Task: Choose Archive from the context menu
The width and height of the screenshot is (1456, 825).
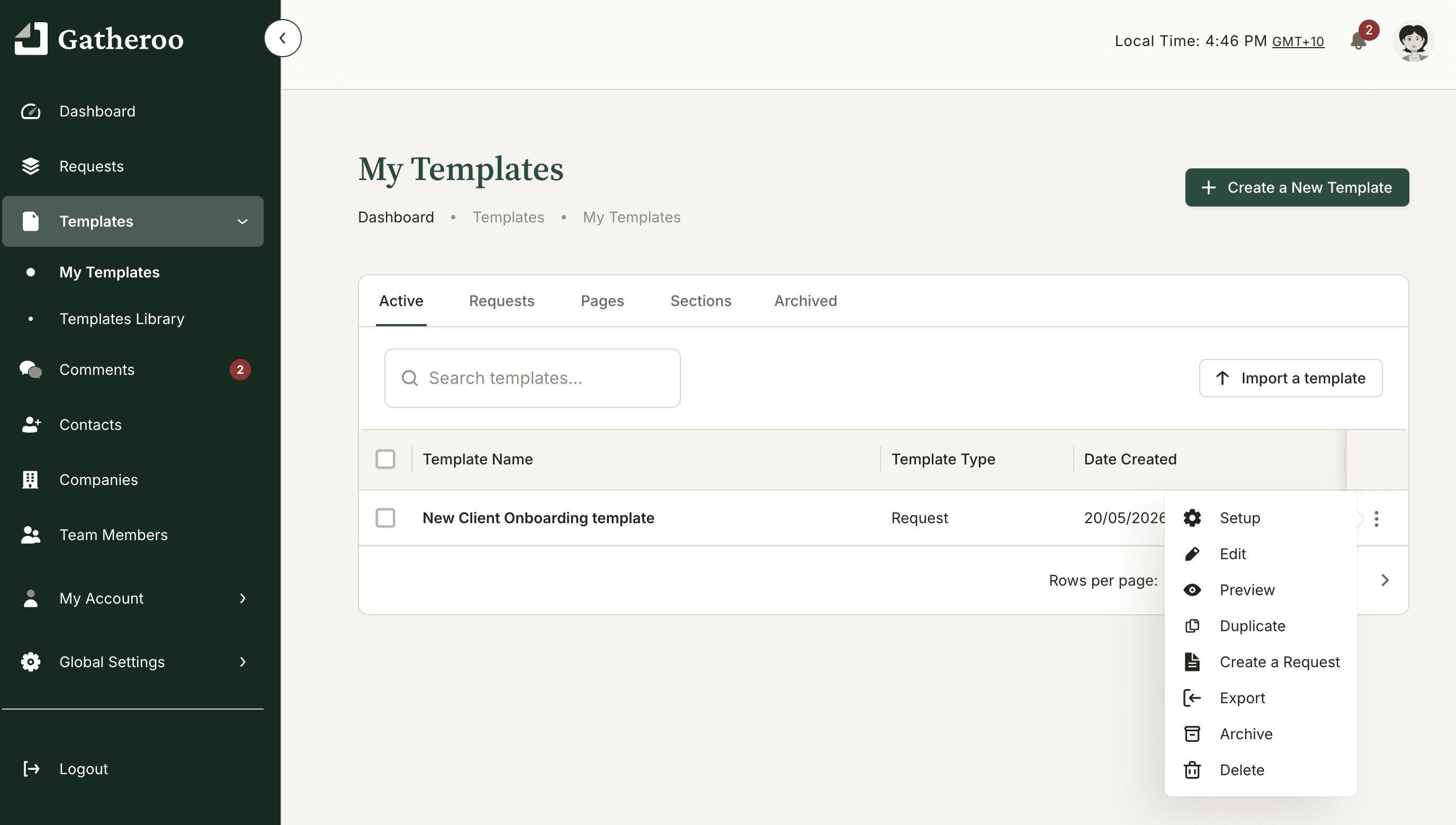Action: pyautogui.click(x=1261, y=733)
